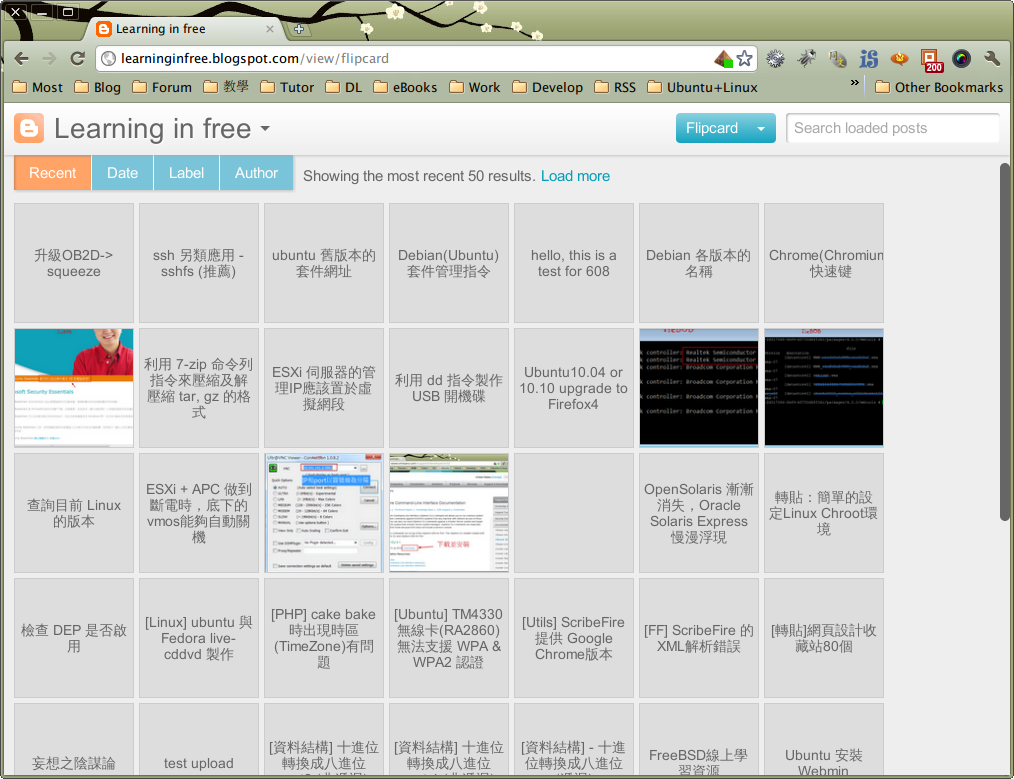This screenshot has width=1014, height=779.
Task: Select the Author tab
Action: coord(256,173)
